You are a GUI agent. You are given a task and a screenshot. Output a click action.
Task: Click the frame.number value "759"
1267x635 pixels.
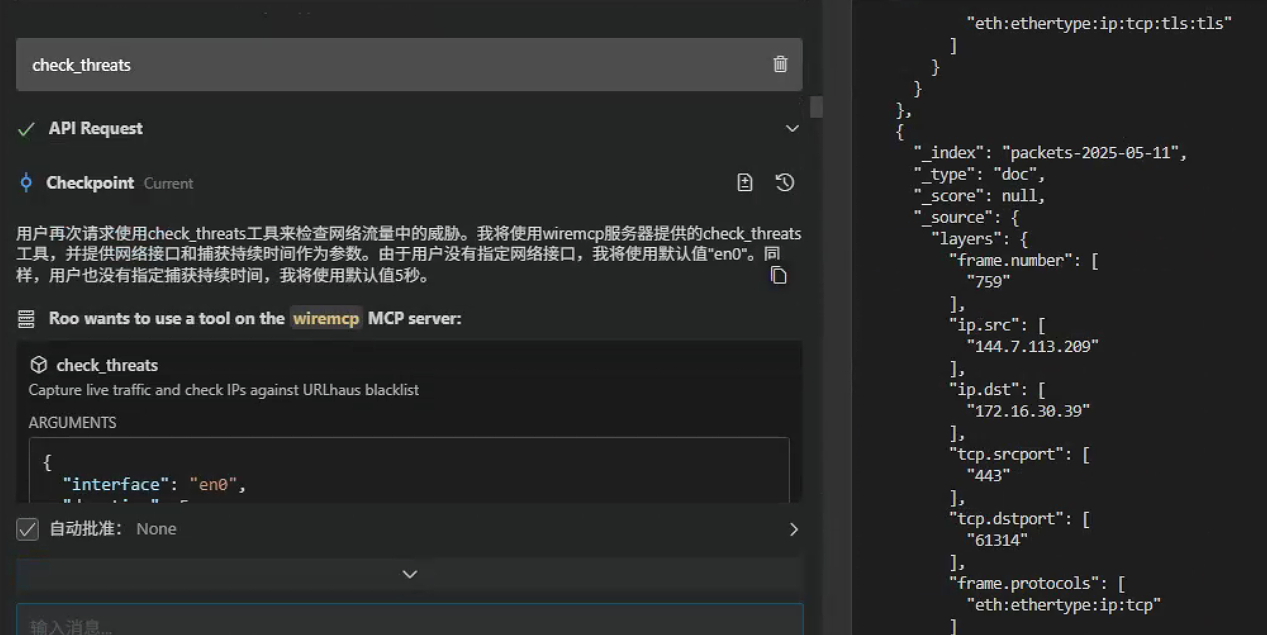pyautogui.click(x=990, y=282)
